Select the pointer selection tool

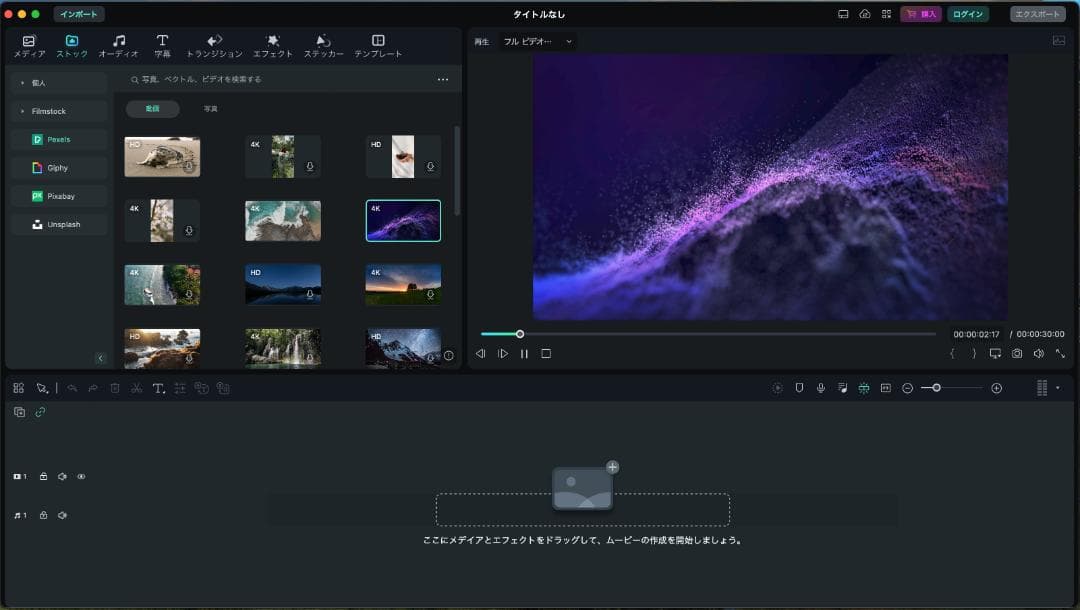[x=43, y=388]
